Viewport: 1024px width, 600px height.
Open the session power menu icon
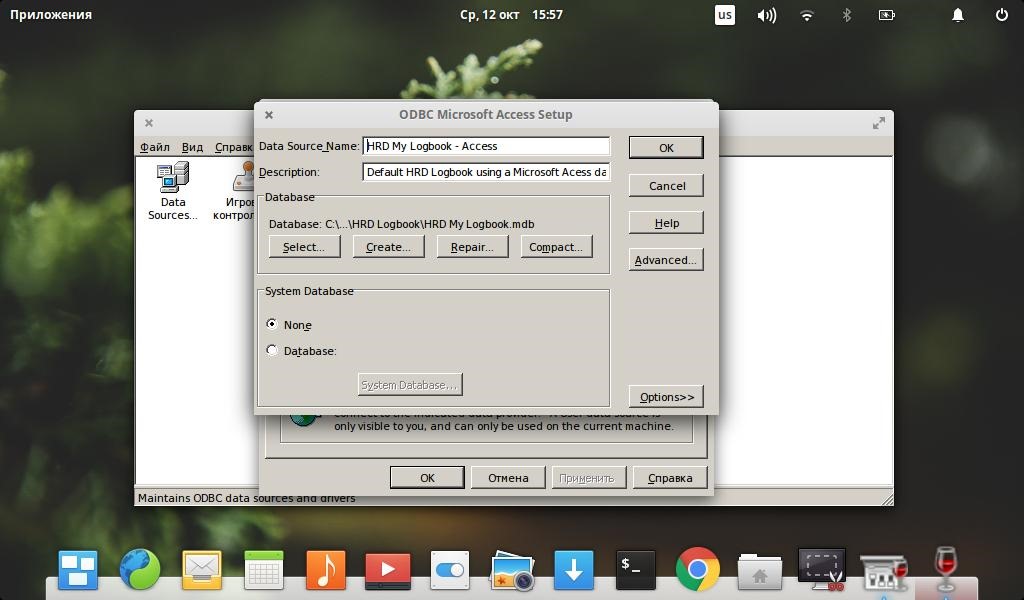click(1002, 14)
